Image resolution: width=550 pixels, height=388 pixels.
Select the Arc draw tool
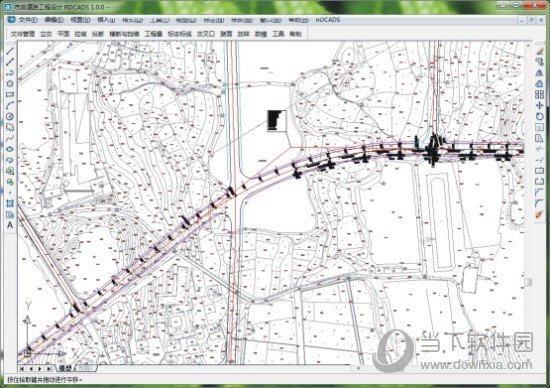(x=10, y=105)
